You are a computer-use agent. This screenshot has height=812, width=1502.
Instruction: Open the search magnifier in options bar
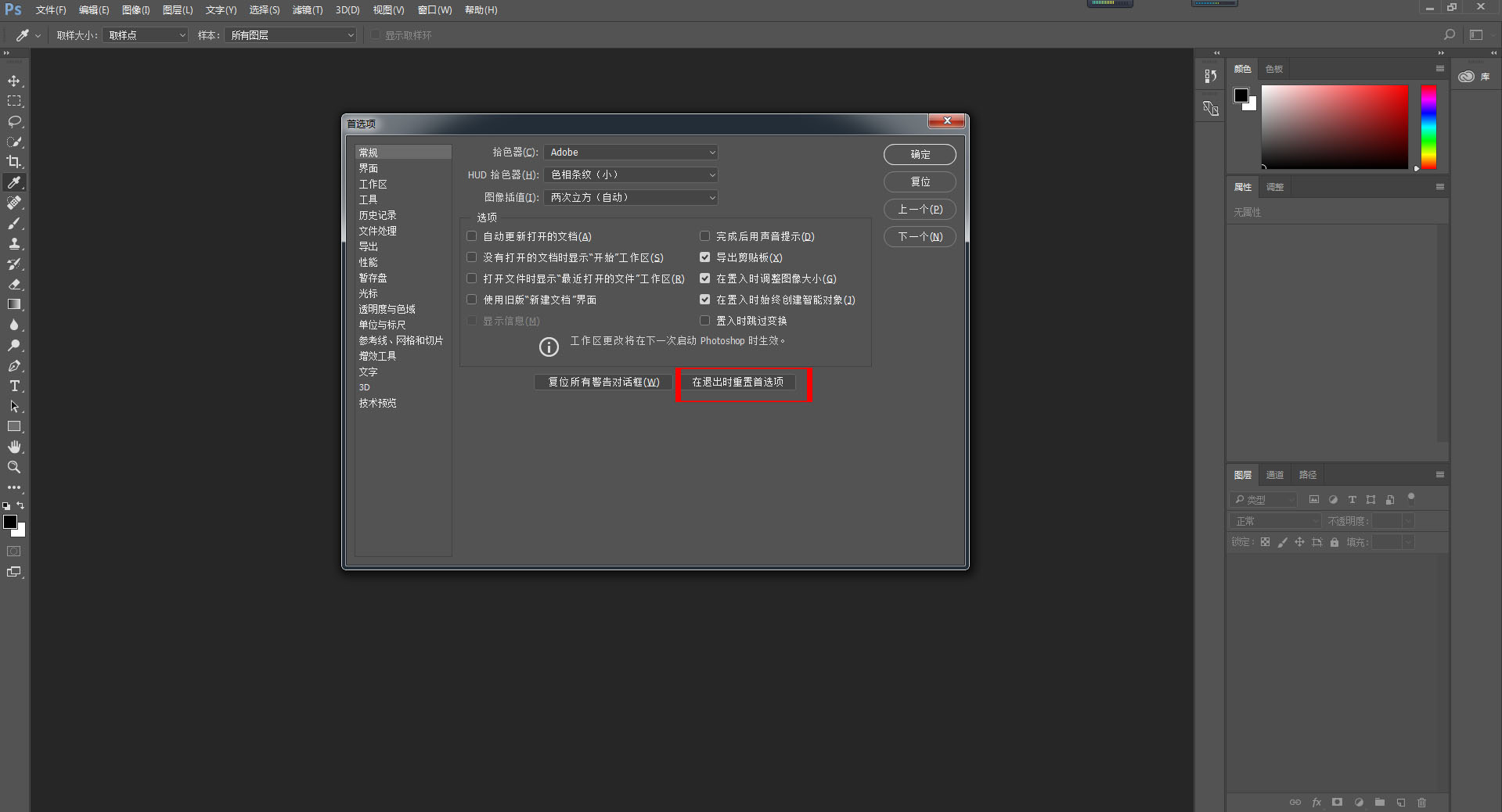tap(1449, 34)
